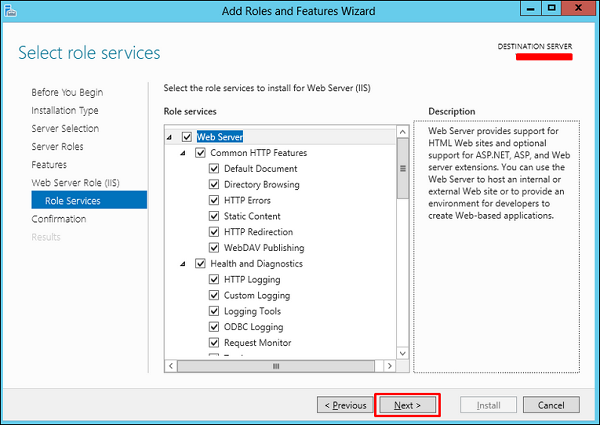
Task: Disable the WebDAV Publishing checkbox
Action: point(214,247)
